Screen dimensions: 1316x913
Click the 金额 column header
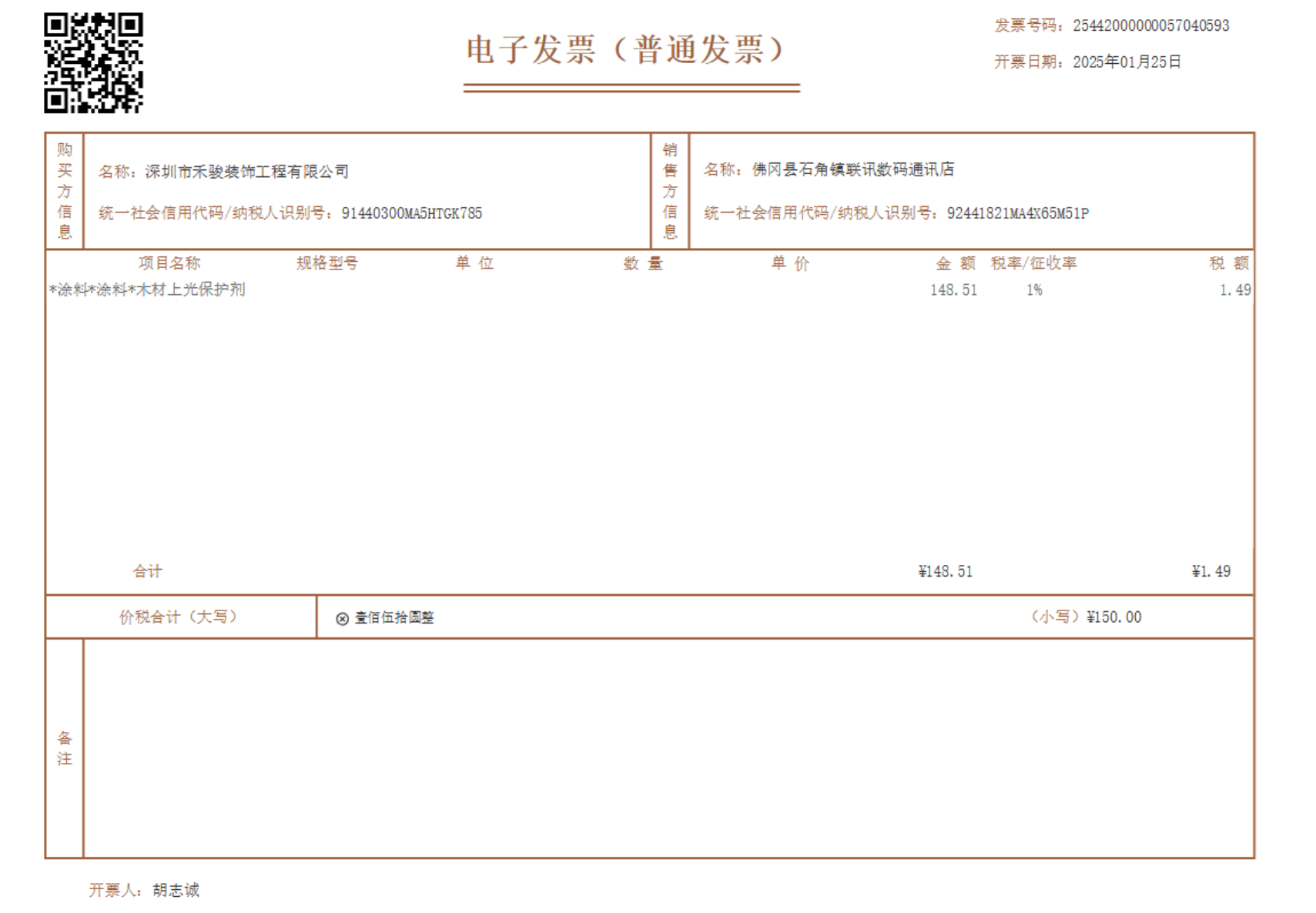click(x=956, y=263)
